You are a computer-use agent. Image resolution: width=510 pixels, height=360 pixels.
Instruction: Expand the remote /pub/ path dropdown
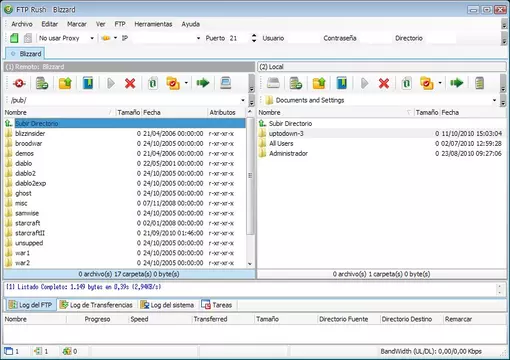(x=243, y=100)
